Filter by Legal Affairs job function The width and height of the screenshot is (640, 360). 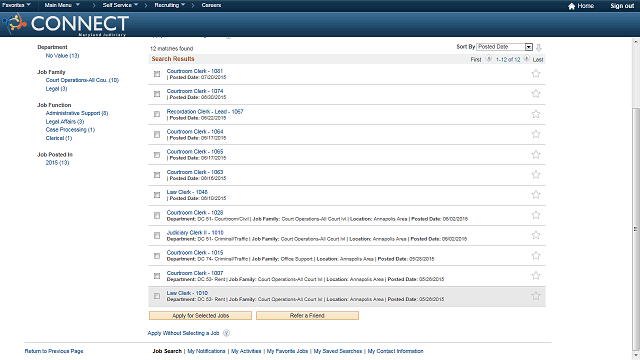65,122
